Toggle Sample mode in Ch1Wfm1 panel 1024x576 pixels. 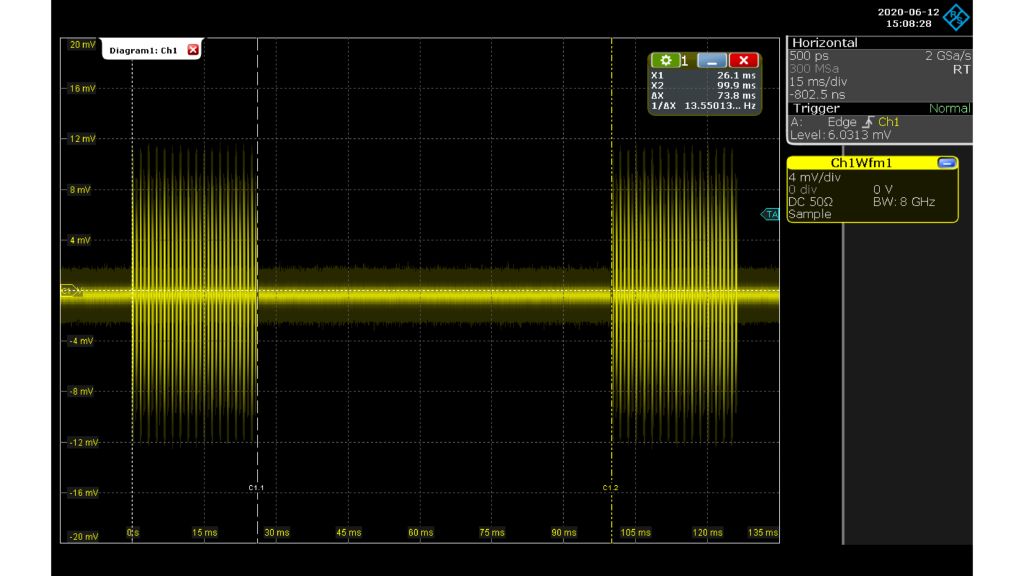[811, 213]
